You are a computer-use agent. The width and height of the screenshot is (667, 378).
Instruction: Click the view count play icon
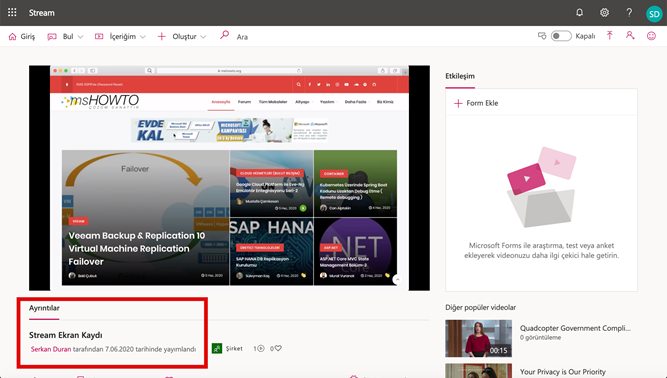click(x=261, y=349)
